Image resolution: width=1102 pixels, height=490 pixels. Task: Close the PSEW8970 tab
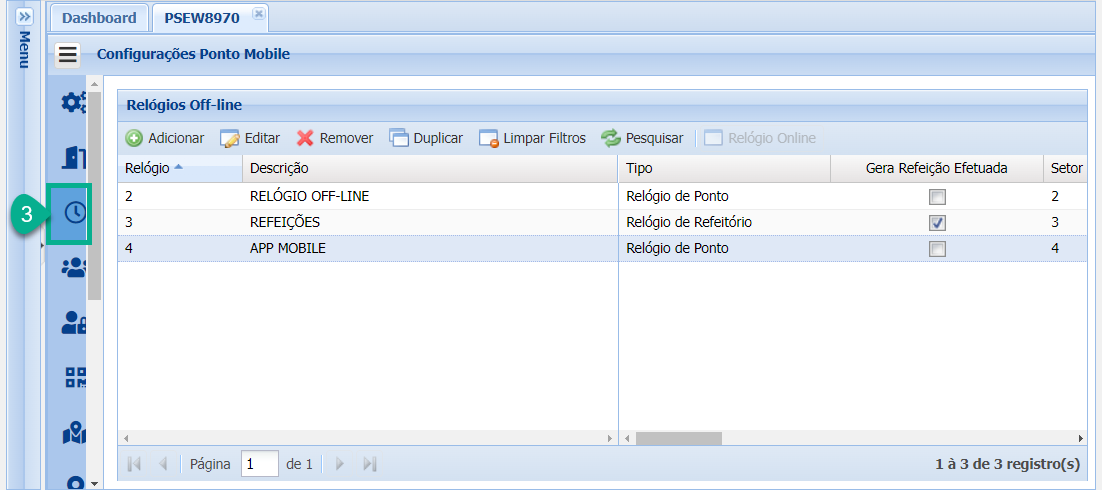258,13
